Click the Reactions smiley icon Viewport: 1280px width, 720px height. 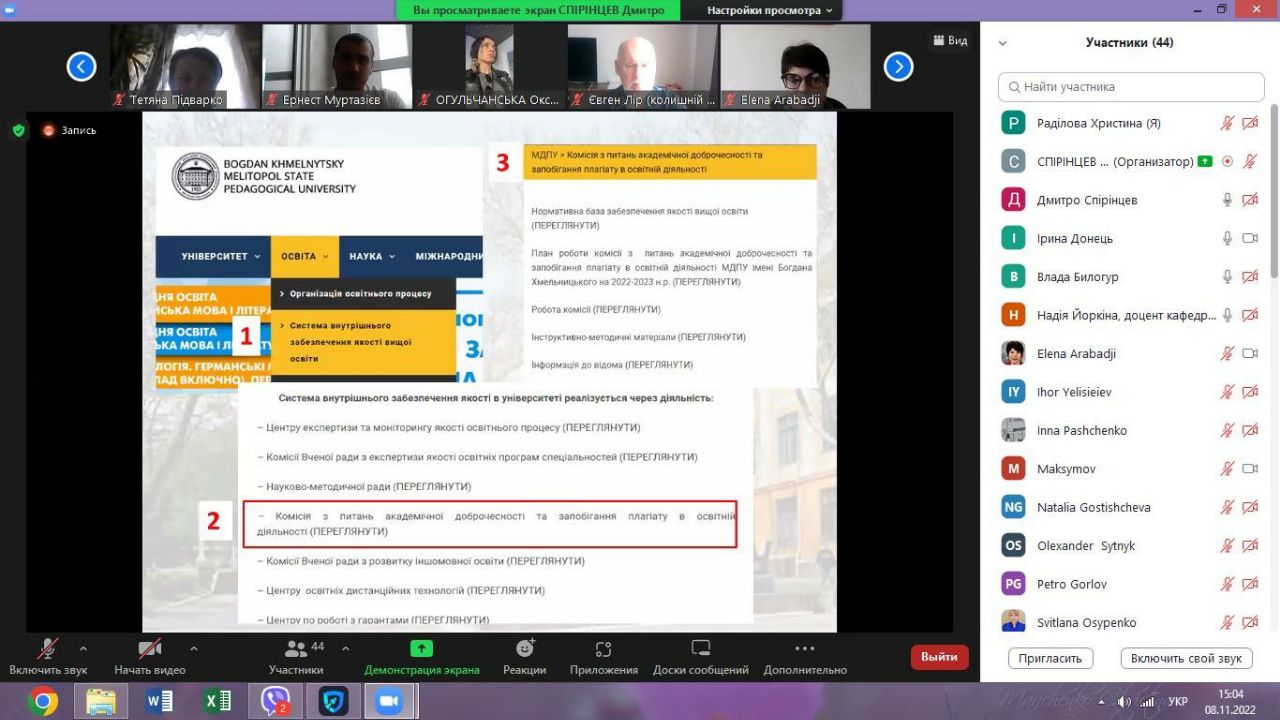[524, 649]
